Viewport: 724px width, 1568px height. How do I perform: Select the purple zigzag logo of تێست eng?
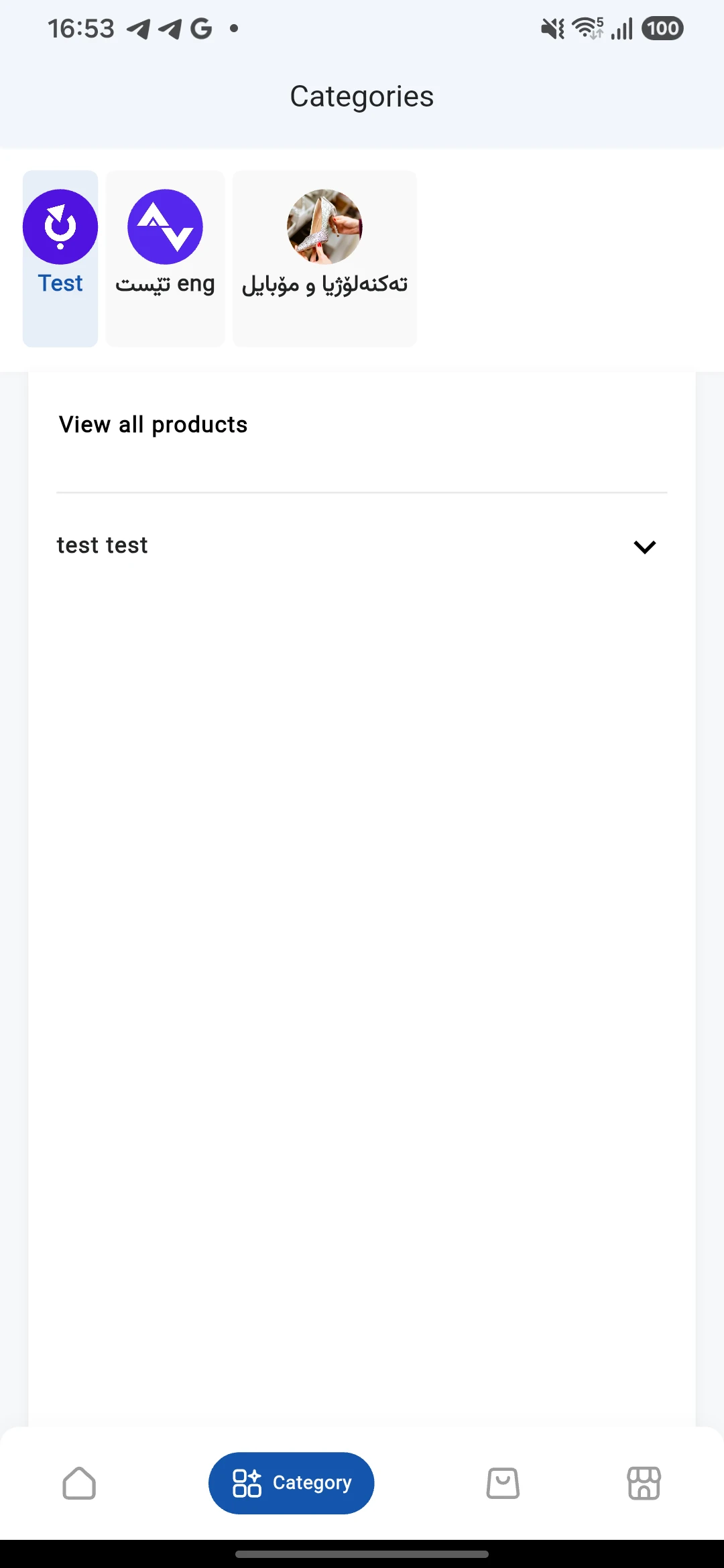tap(165, 227)
